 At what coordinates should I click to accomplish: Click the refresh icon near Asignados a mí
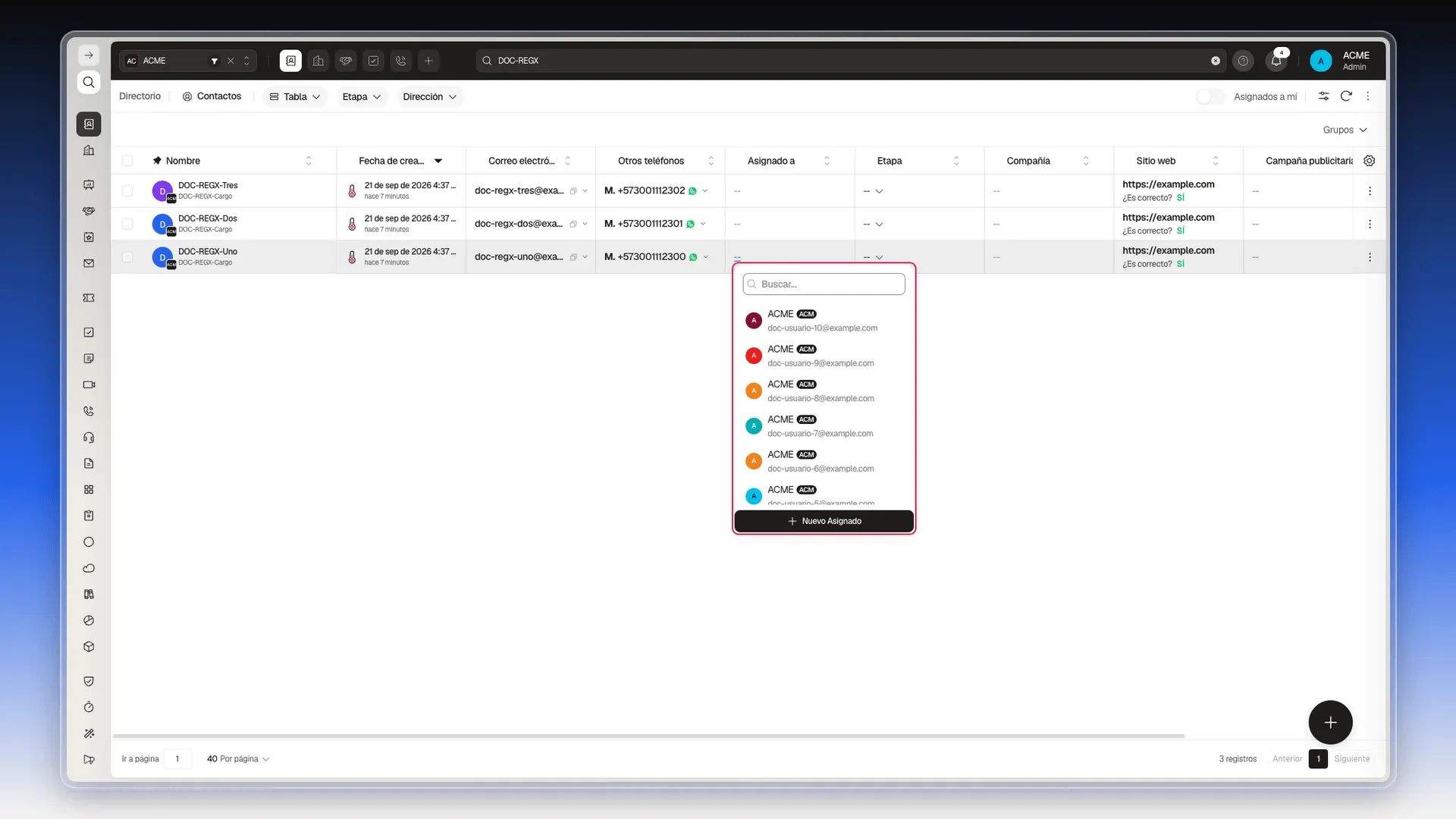point(1346,96)
